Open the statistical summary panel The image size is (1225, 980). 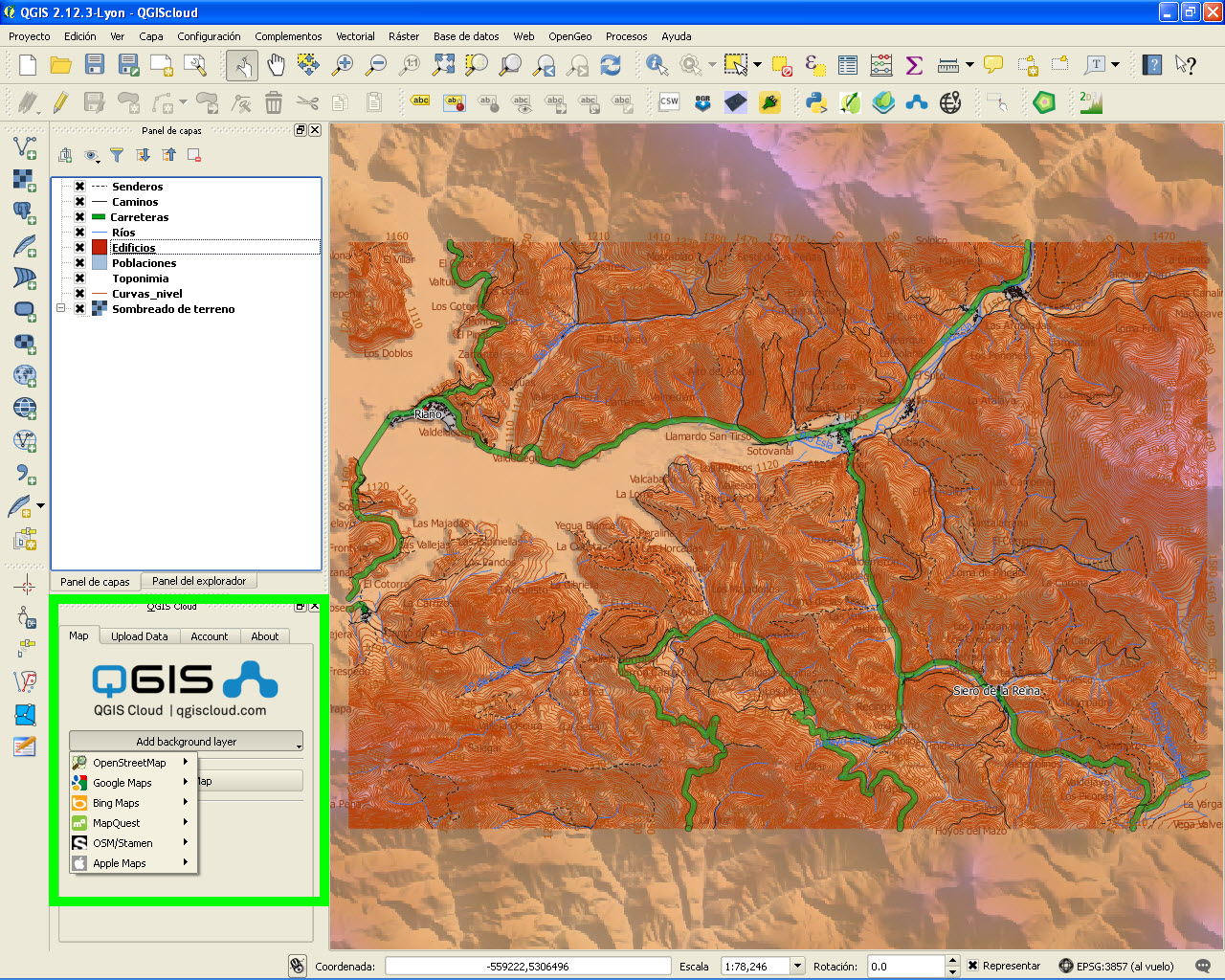pyautogui.click(x=912, y=65)
